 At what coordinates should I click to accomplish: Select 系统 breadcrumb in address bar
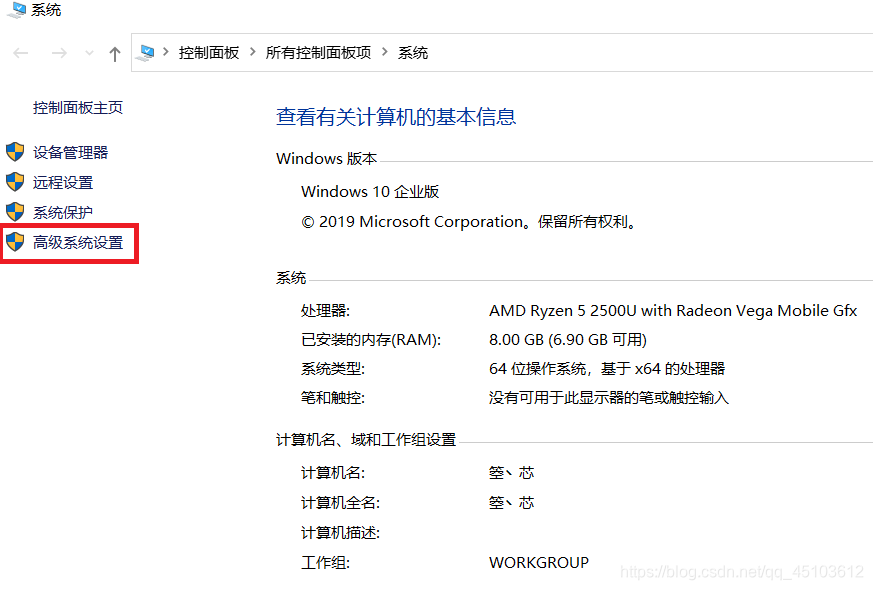413,53
